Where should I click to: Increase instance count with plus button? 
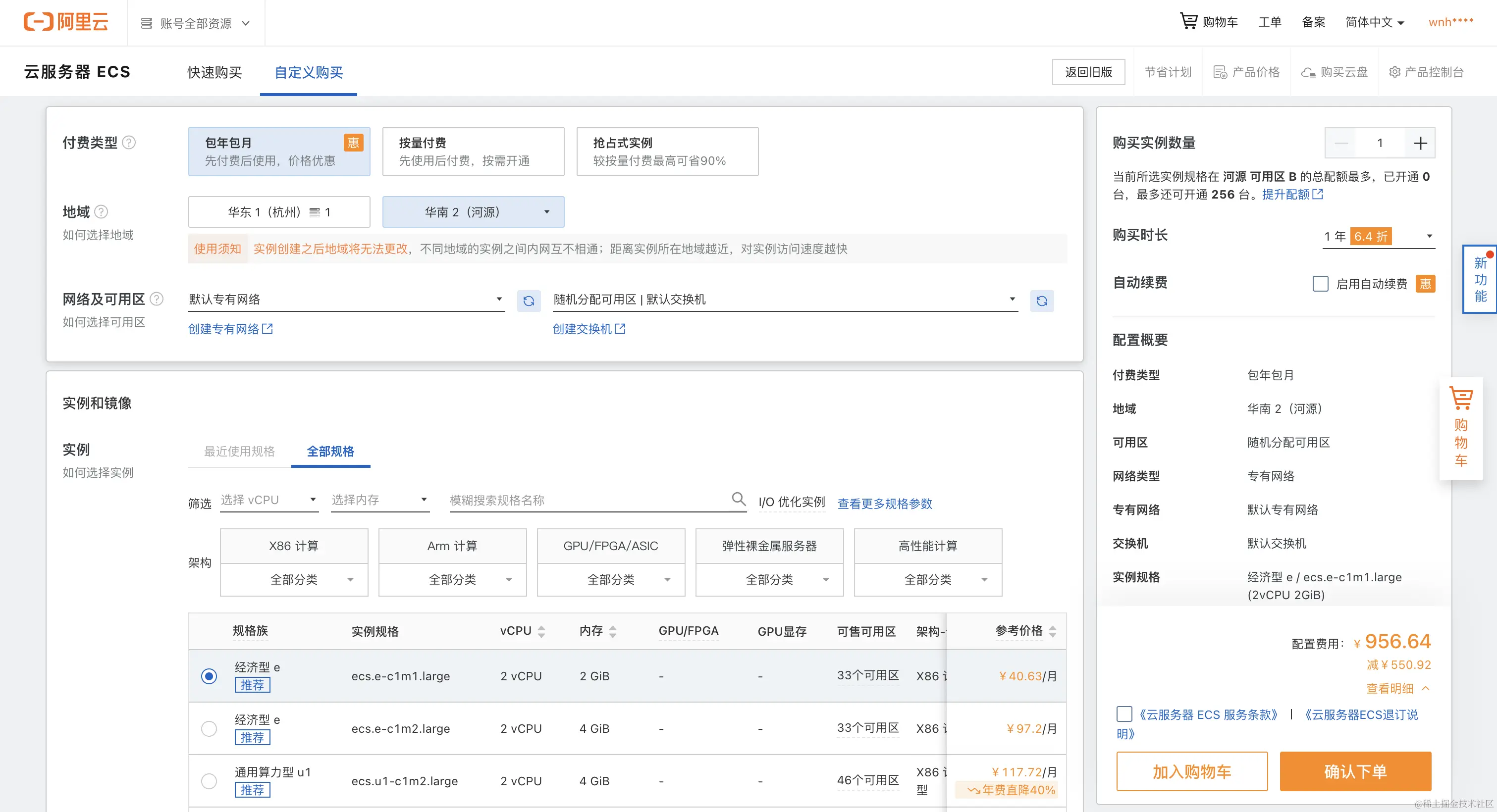pyautogui.click(x=1420, y=143)
